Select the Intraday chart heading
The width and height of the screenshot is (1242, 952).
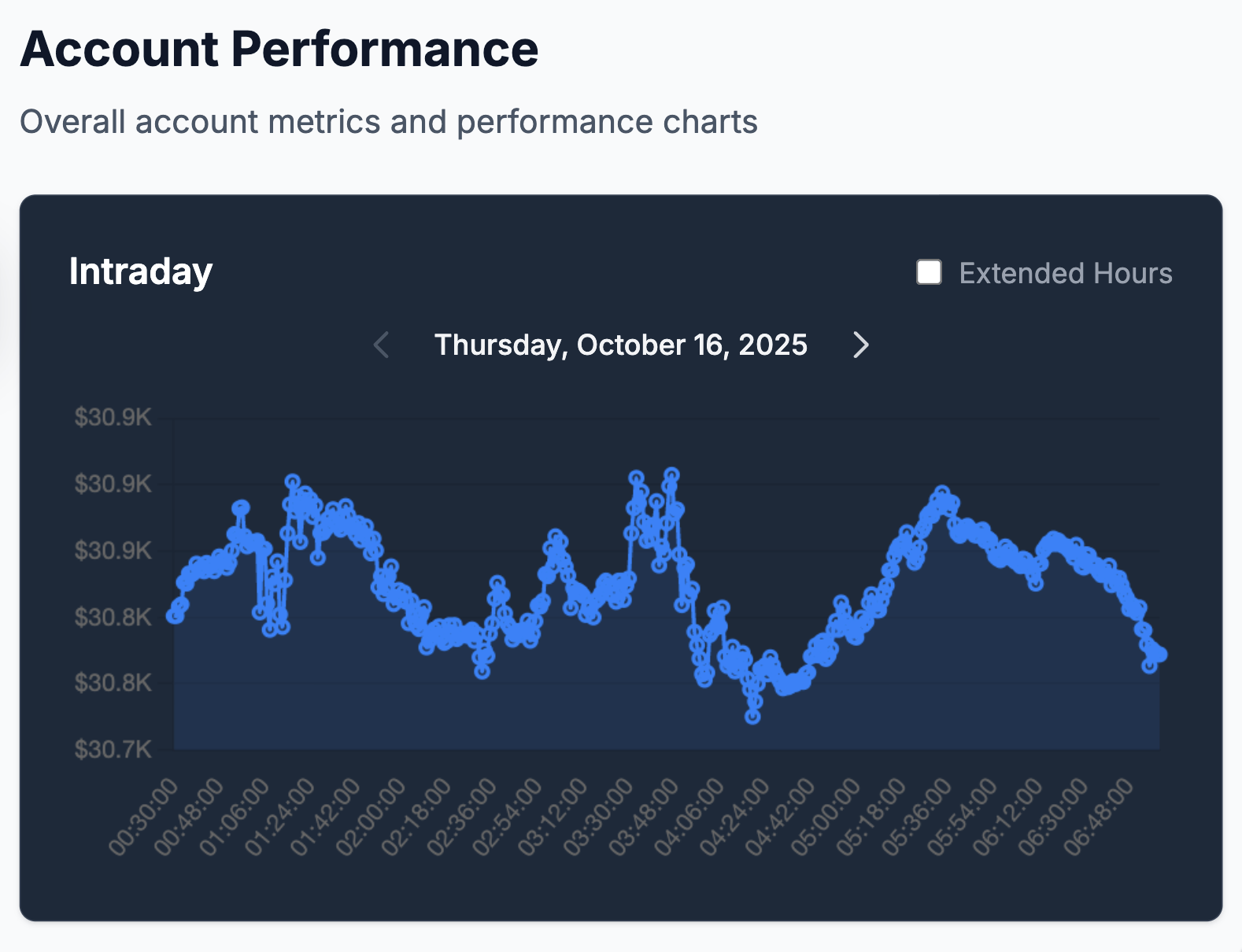coord(141,271)
